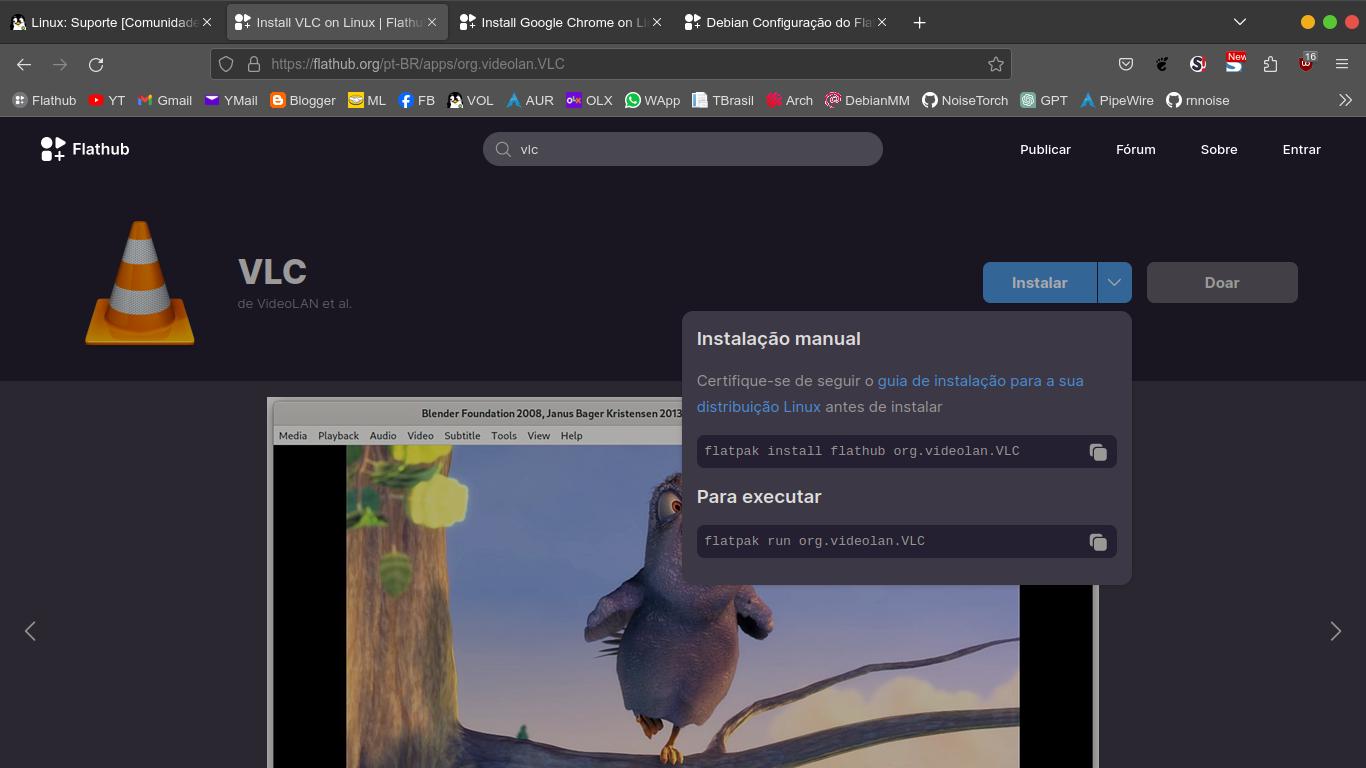1366x768 pixels.
Task: Open a new browser tab
Action: pyautogui.click(x=919, y=22)
